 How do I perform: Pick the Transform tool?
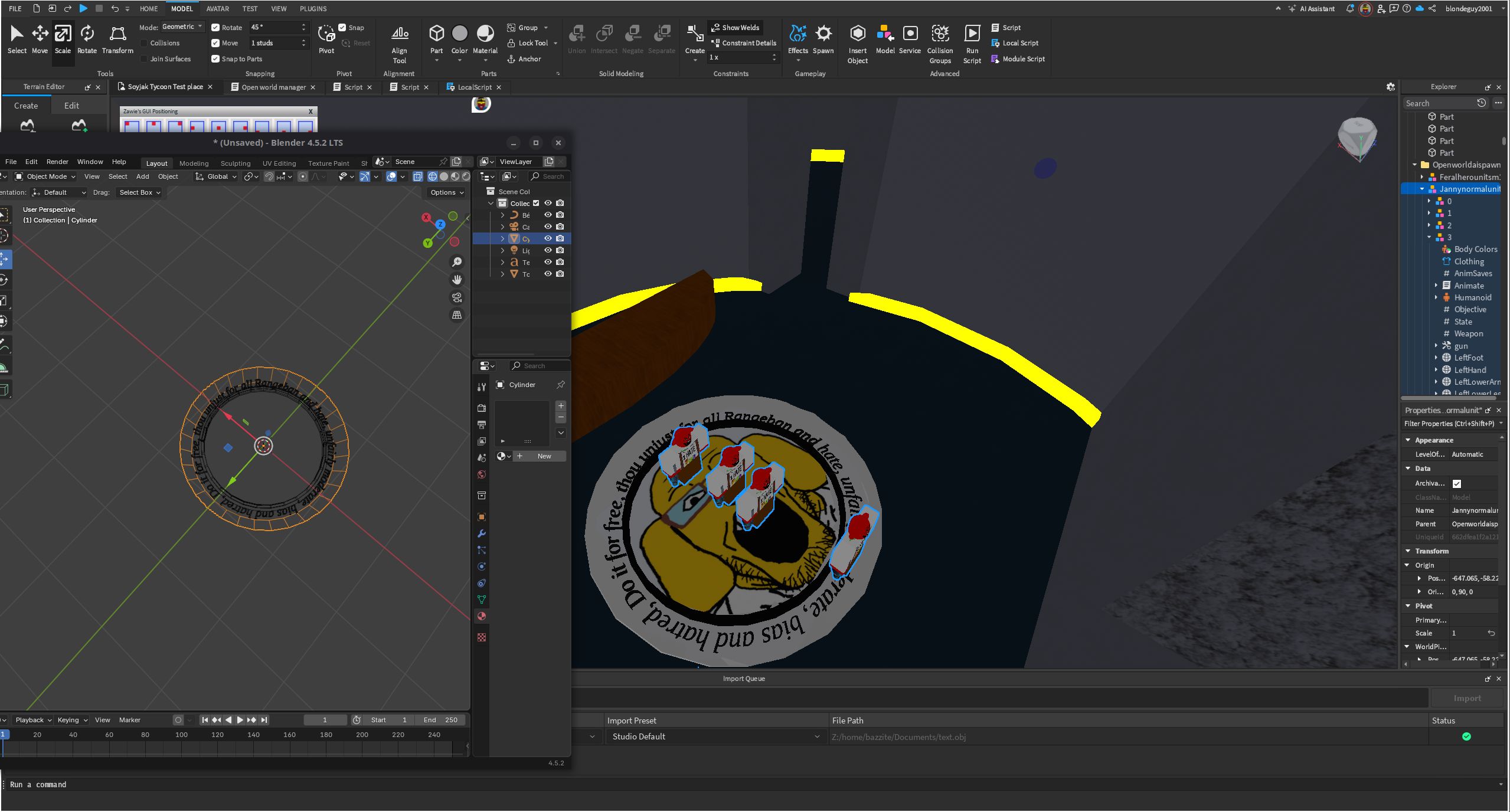[x=117, y=39]
